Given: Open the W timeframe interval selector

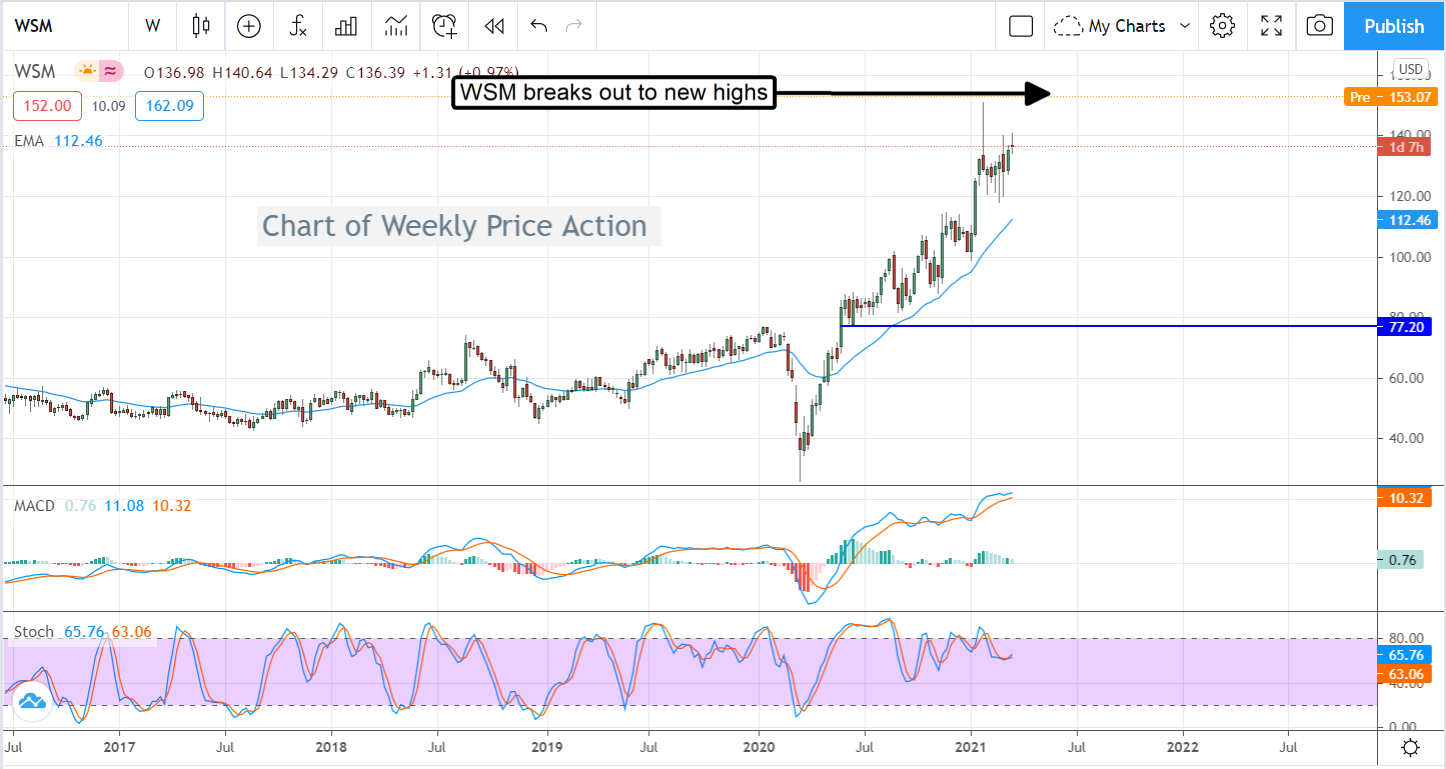Looking at the screenshot, I should (153, 26).
